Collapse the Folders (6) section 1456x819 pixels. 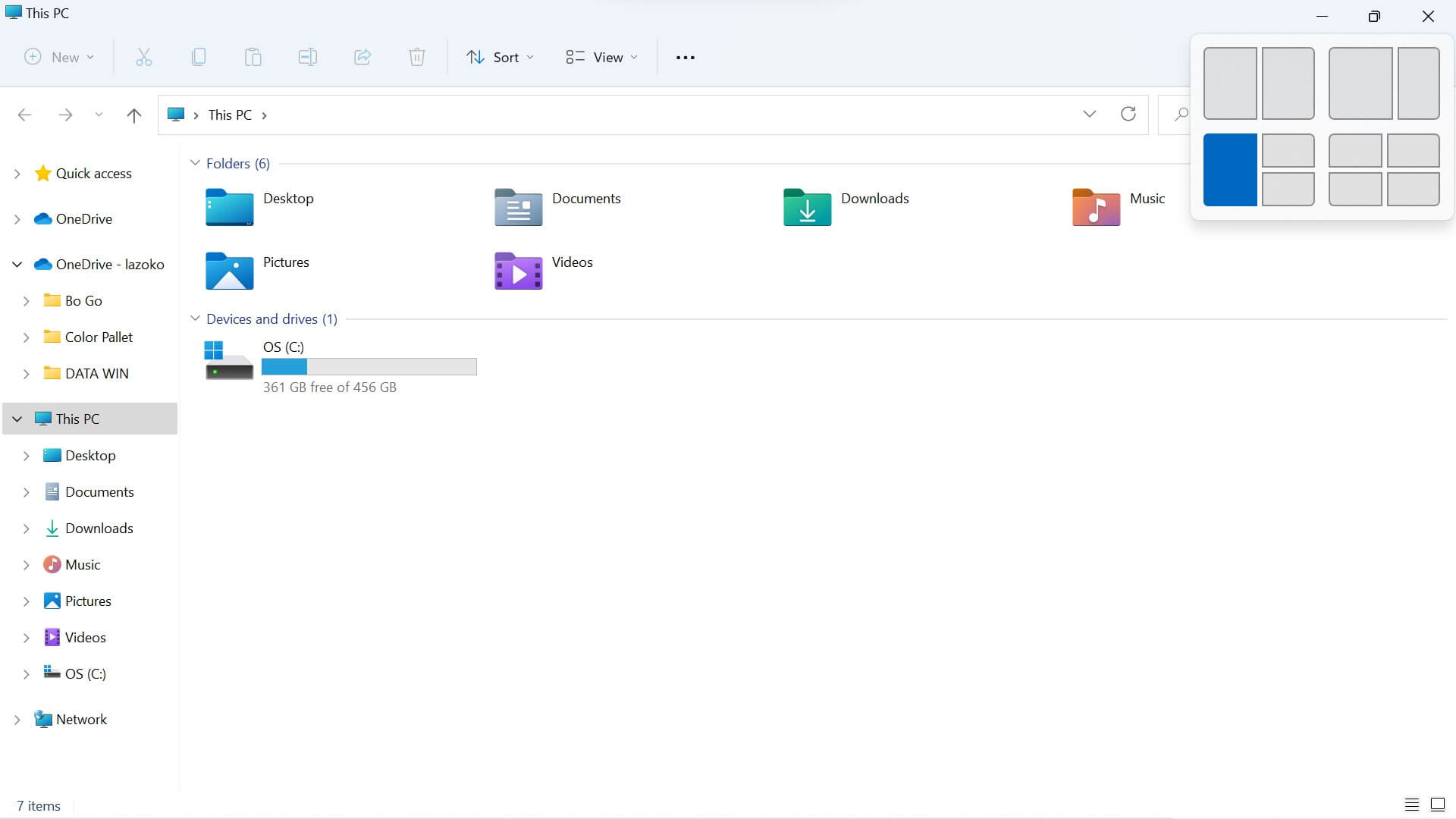click(195, 163)
